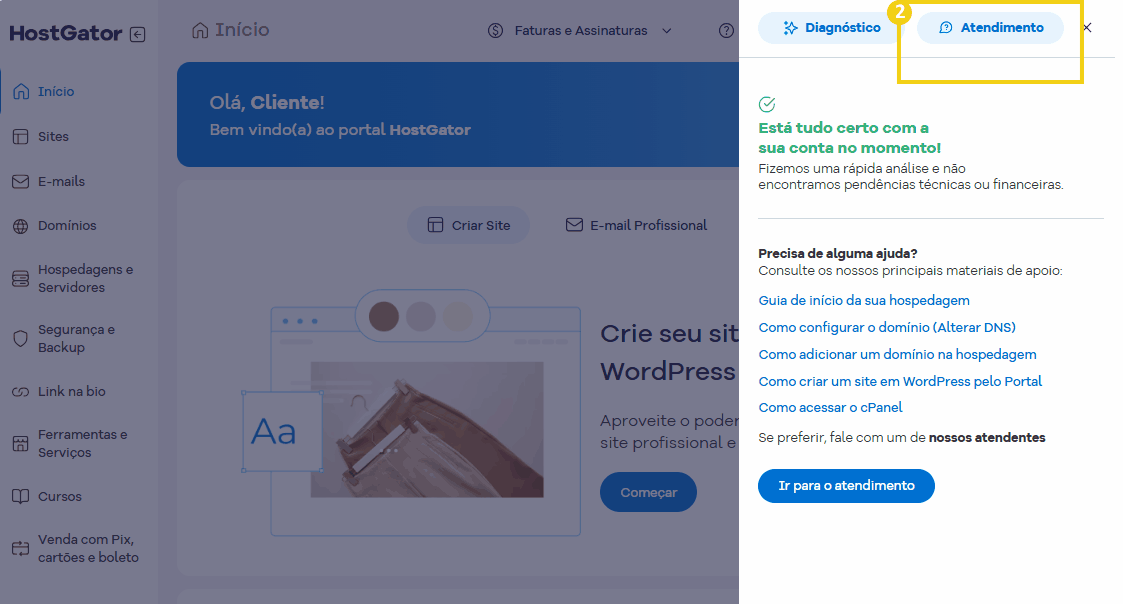Image resolution: width=1123 pixels, height=604 pixels.
Task: Click the Começar button
Action: [648, 492]
